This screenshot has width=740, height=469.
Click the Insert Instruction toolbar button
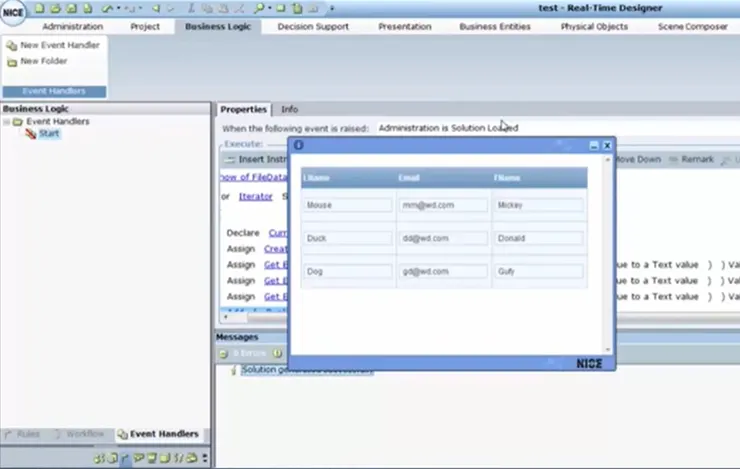tap(257, 159)
